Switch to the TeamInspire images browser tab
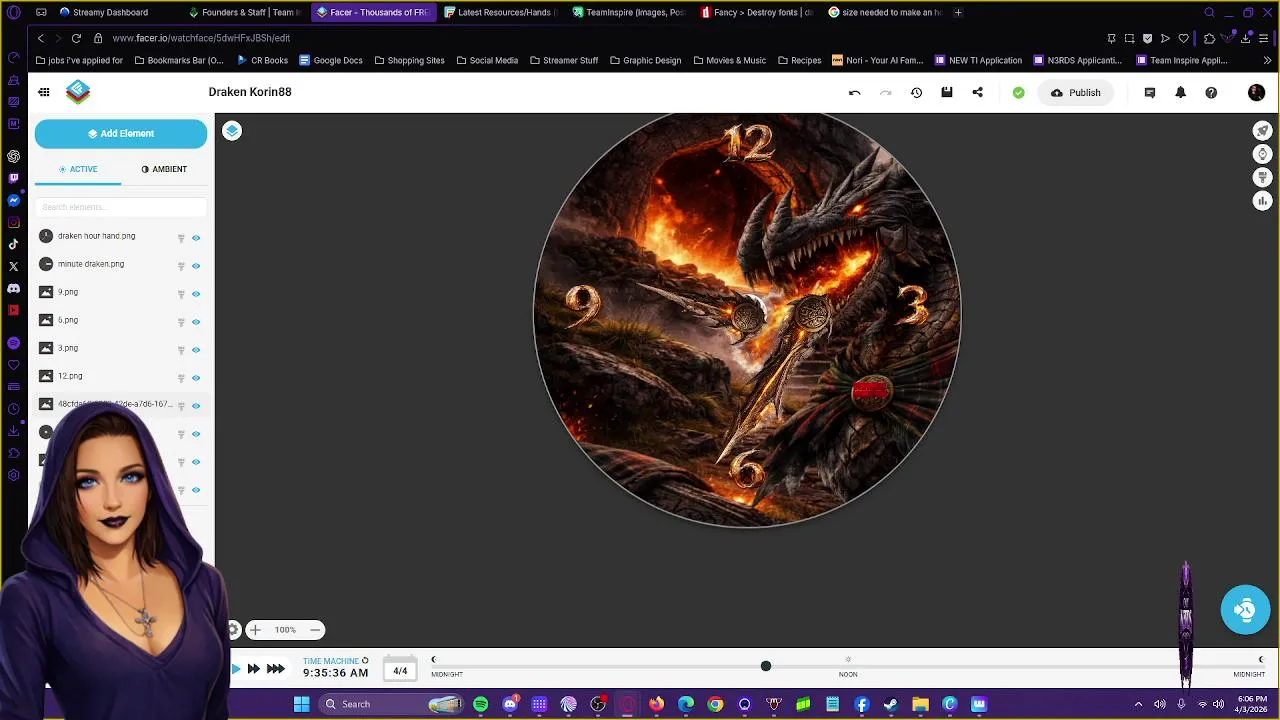Image resolution: width=1280 pixels, height=720 pixels. (x=631, y=12)
